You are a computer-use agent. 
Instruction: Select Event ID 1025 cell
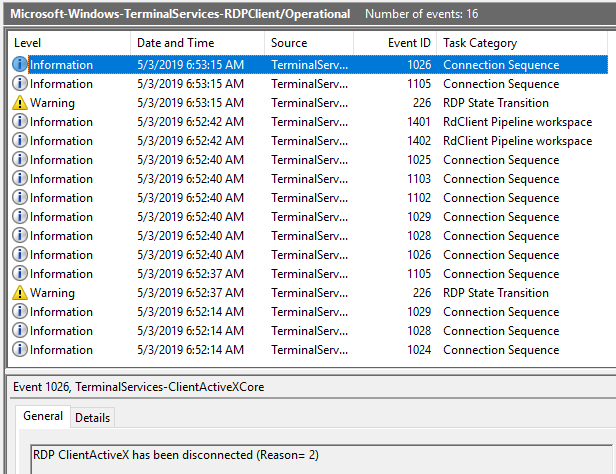(x=419, y=160)
